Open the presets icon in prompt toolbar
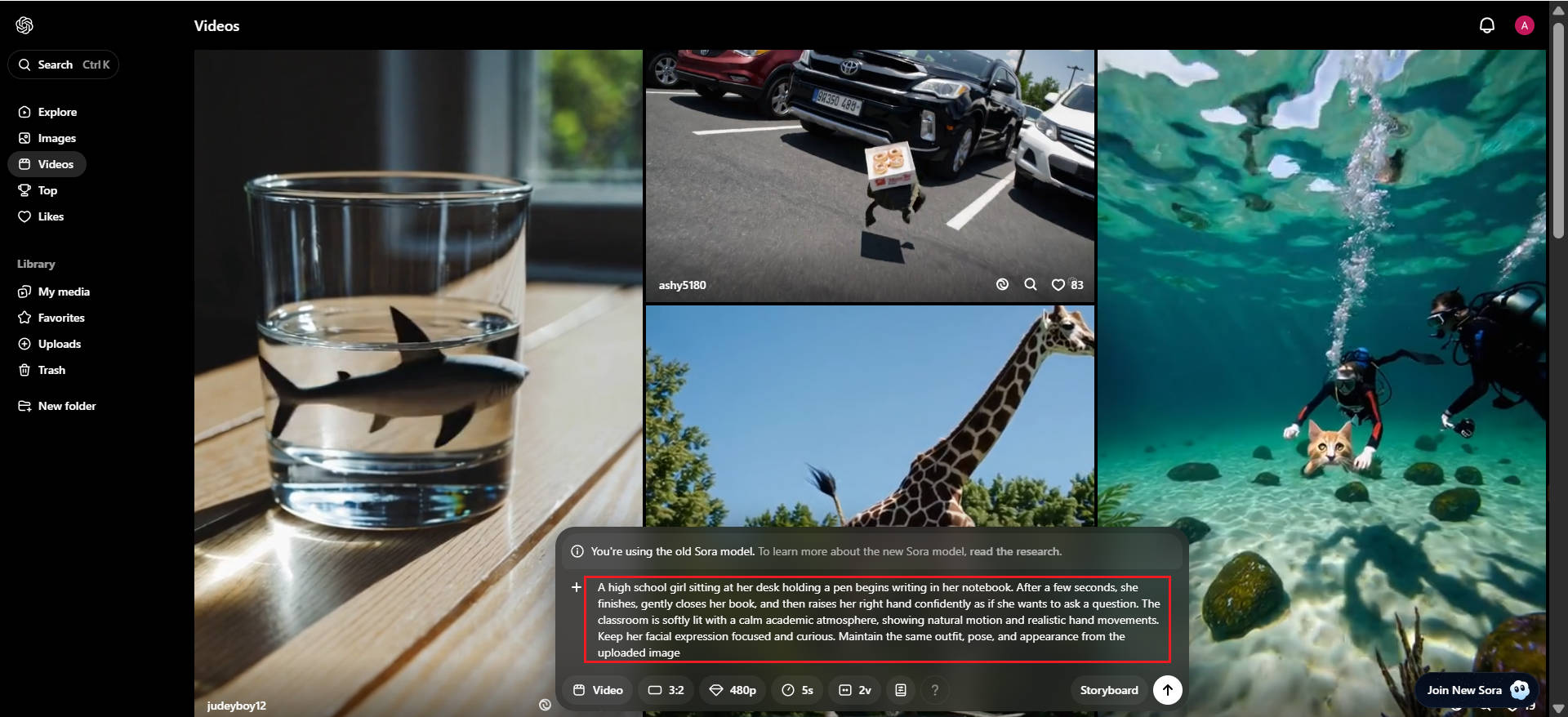This screenshot has width=1568, height=717. 900,690
